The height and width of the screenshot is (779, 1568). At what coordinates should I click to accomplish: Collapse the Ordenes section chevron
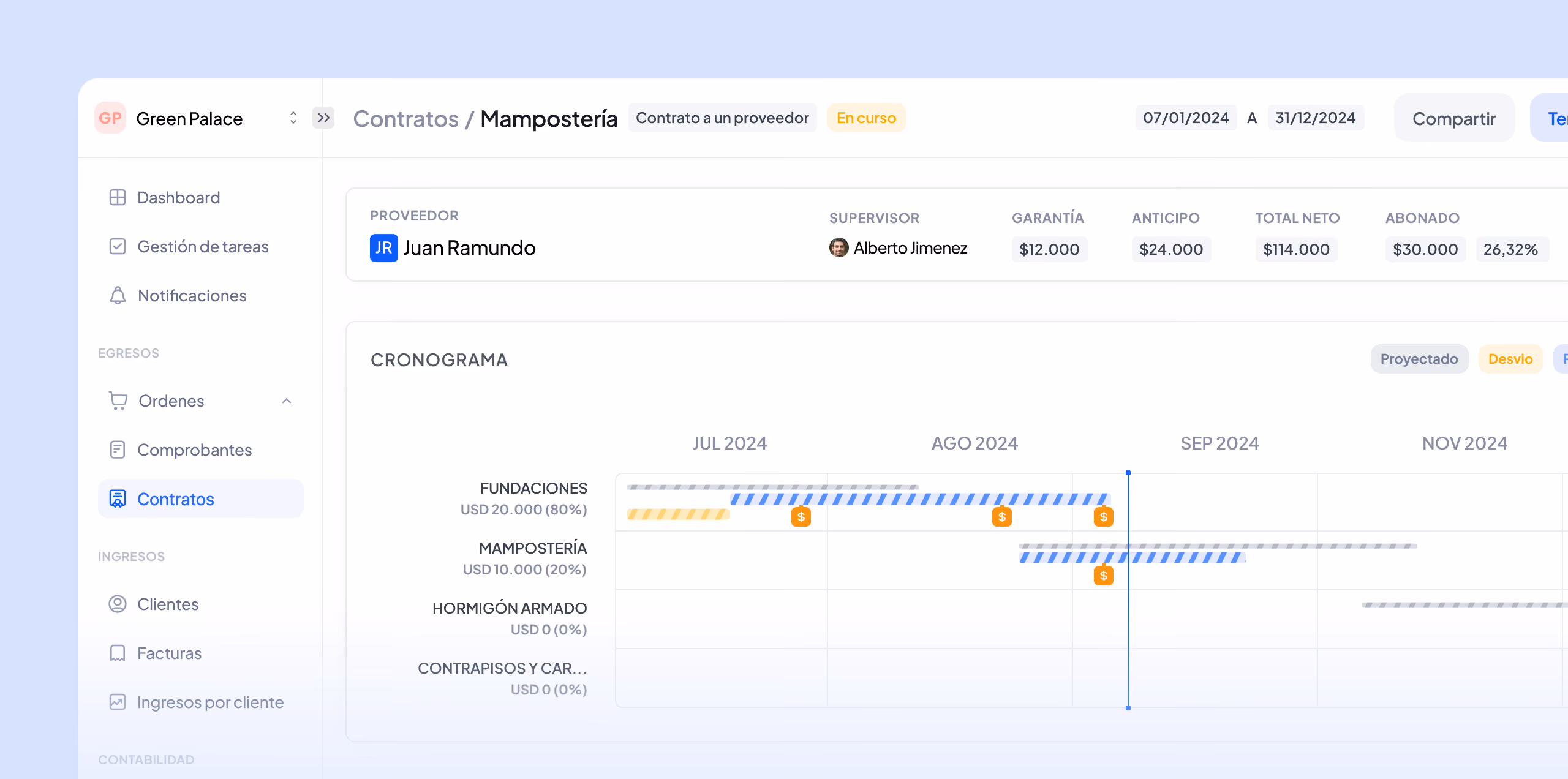pos(287,401)
